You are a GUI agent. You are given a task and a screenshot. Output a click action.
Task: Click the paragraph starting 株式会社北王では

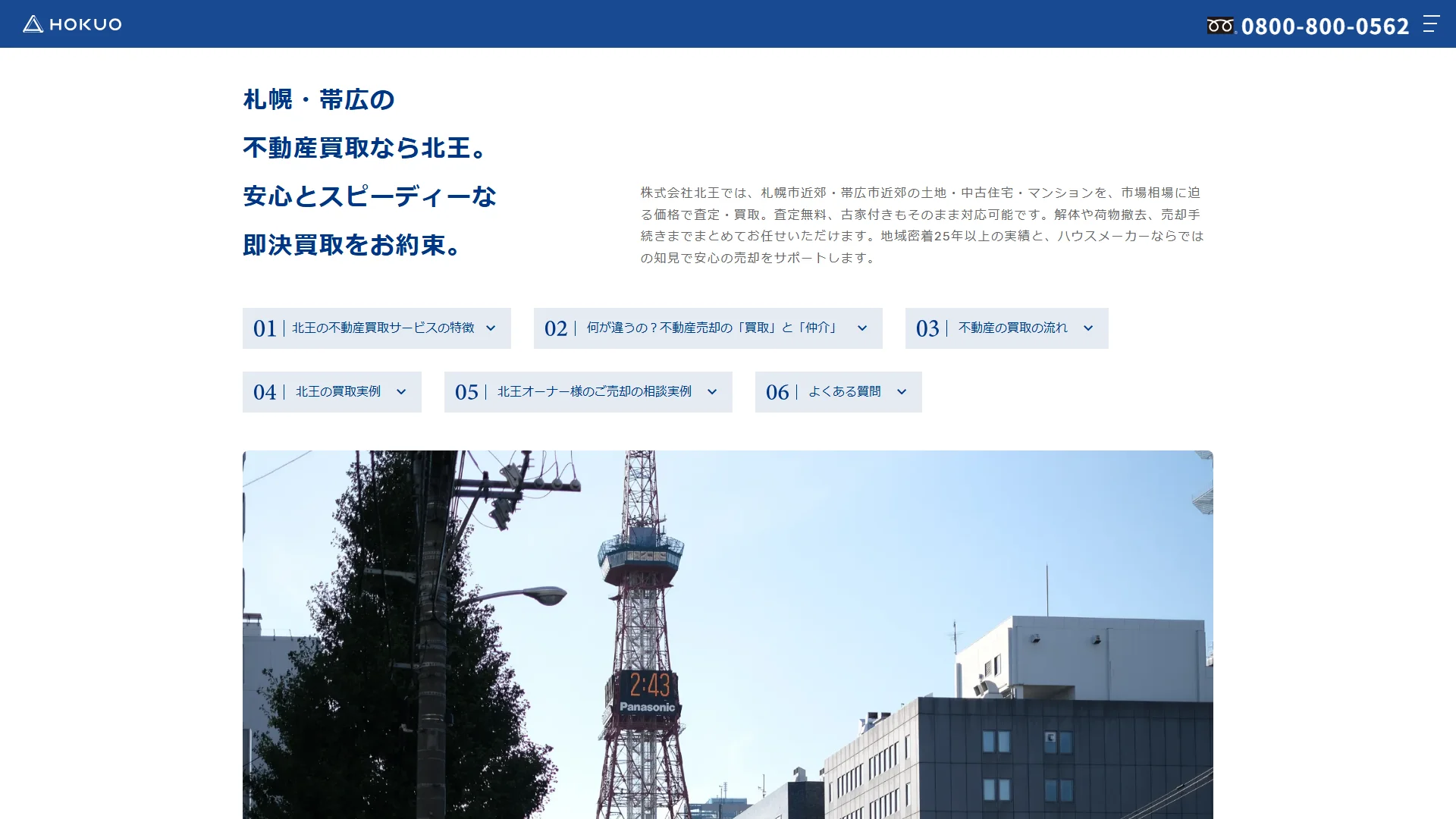point(923,225)
